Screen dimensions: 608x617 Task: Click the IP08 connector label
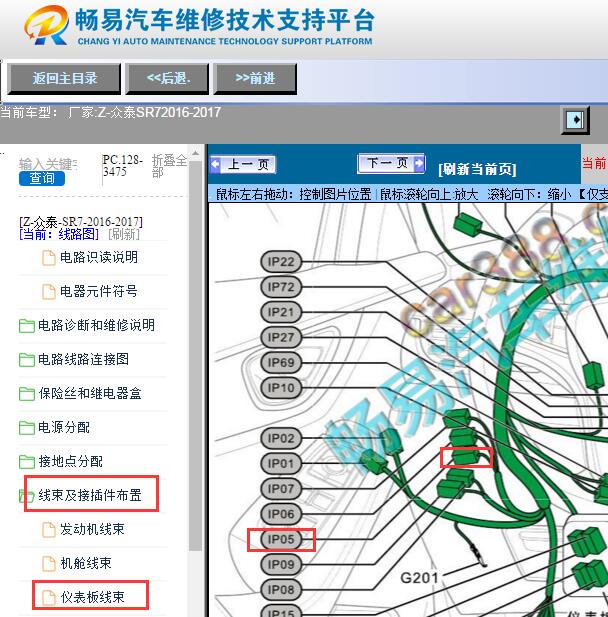(x=281, y=589)
